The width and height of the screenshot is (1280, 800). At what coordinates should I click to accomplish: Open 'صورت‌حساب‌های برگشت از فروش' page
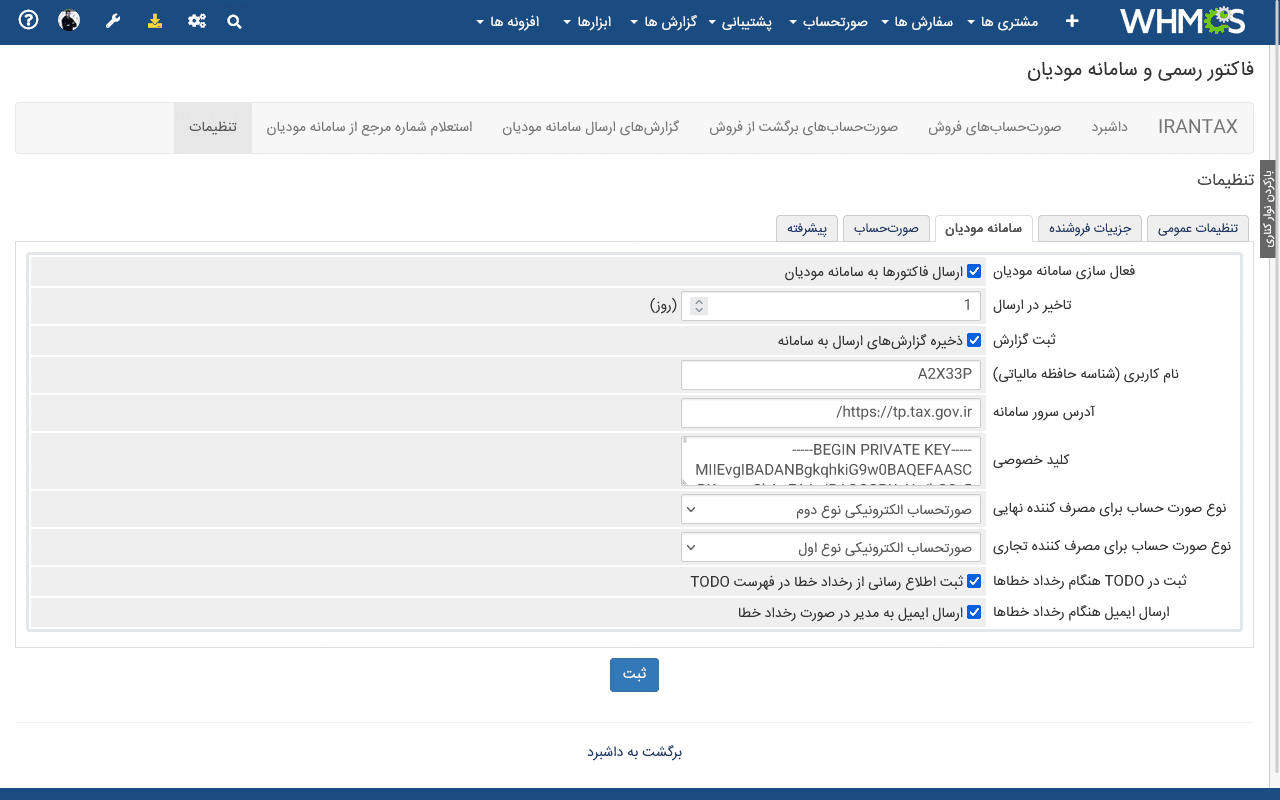[x=804, y=127]
